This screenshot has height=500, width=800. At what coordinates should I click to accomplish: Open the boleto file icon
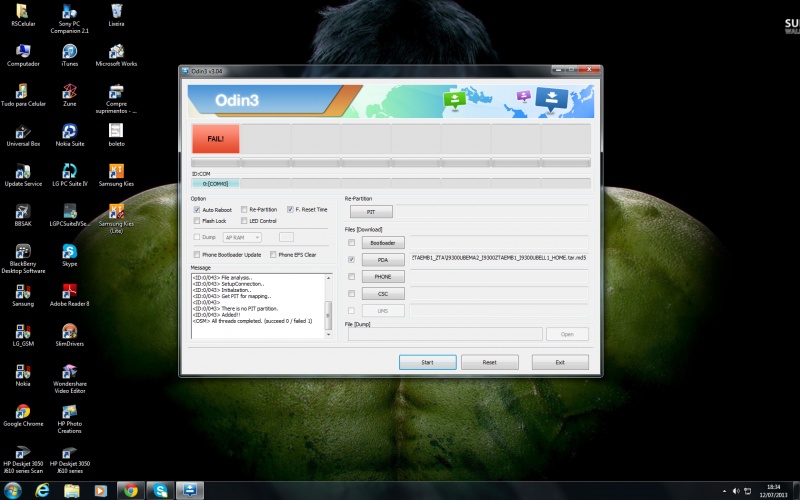click(x=116, y=135)
